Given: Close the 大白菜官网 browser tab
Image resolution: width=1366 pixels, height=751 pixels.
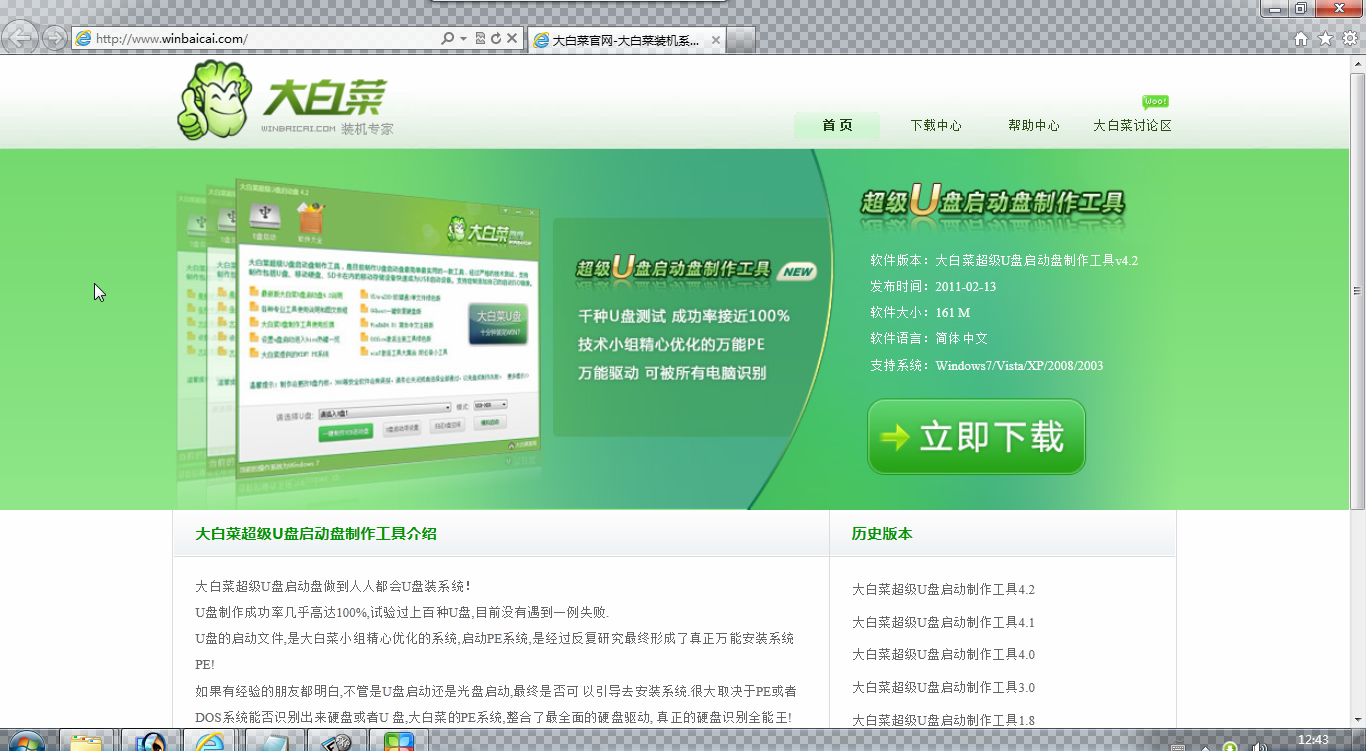Looking at the screenshot, I should (716, 40).
